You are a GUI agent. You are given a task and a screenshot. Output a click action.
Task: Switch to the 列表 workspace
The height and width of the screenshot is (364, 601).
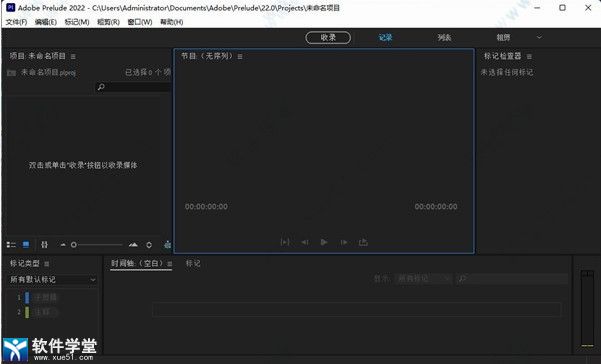coord(445,38)
